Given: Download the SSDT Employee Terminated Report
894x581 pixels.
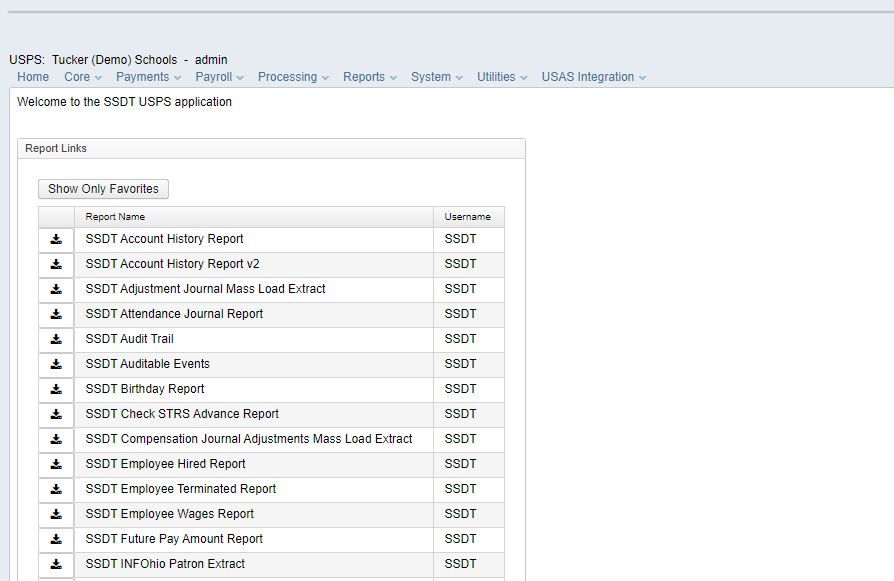Looking at the screenshot, I should pos(56,489).
